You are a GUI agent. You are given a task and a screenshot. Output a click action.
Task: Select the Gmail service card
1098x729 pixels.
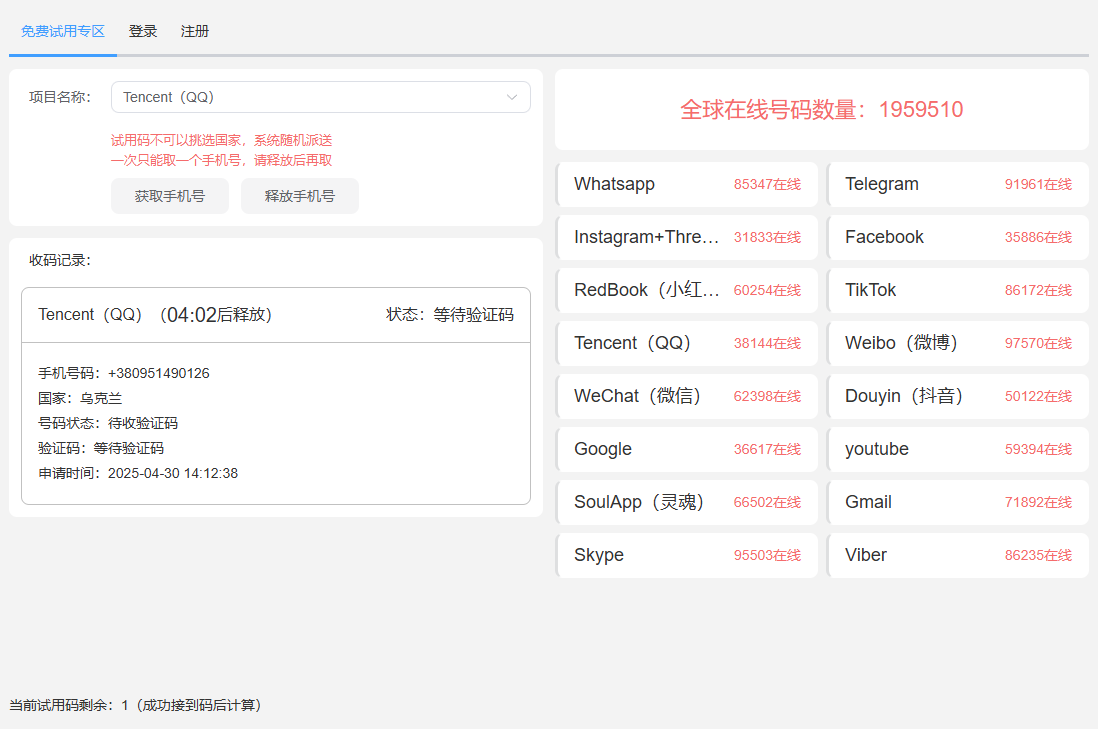(x=958, y=502)
